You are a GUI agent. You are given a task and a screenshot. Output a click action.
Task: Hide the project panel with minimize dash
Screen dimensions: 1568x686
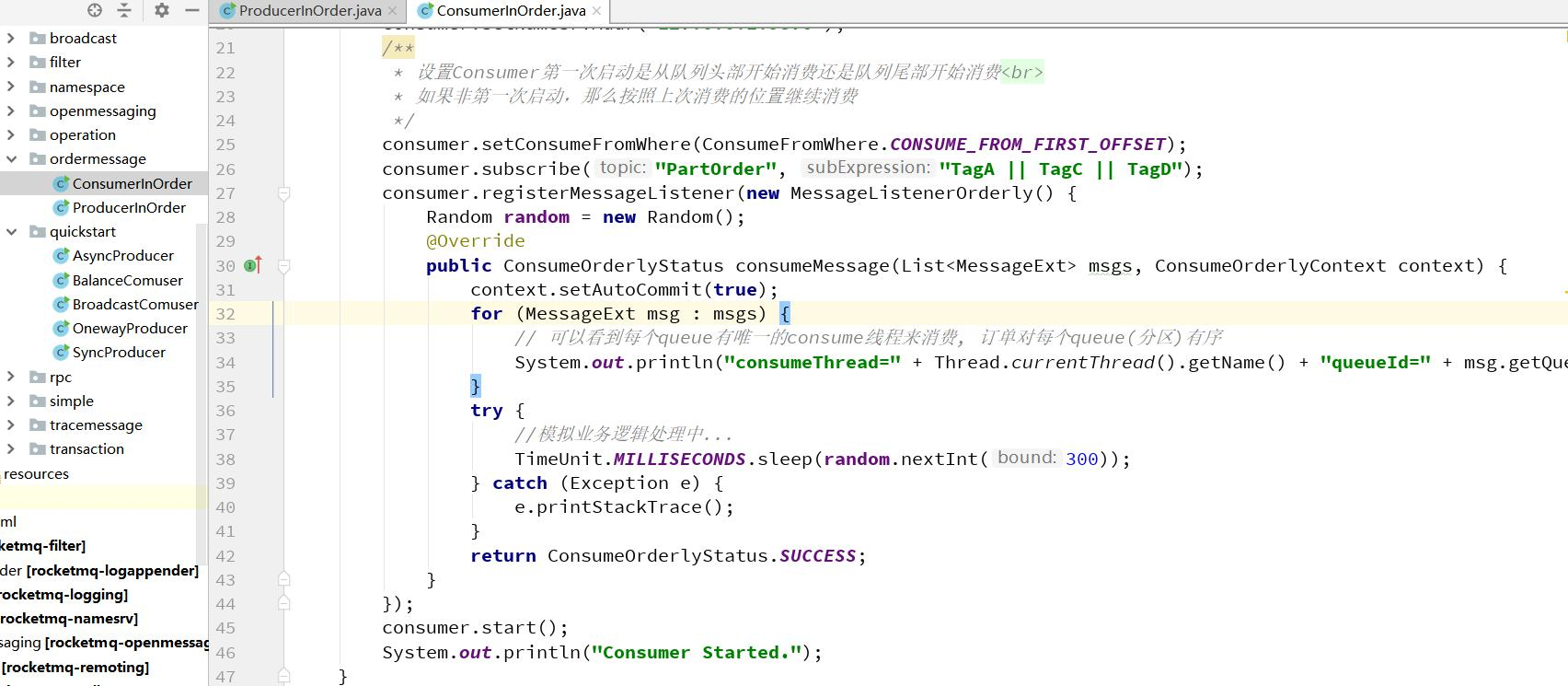(x=191, y=10)
